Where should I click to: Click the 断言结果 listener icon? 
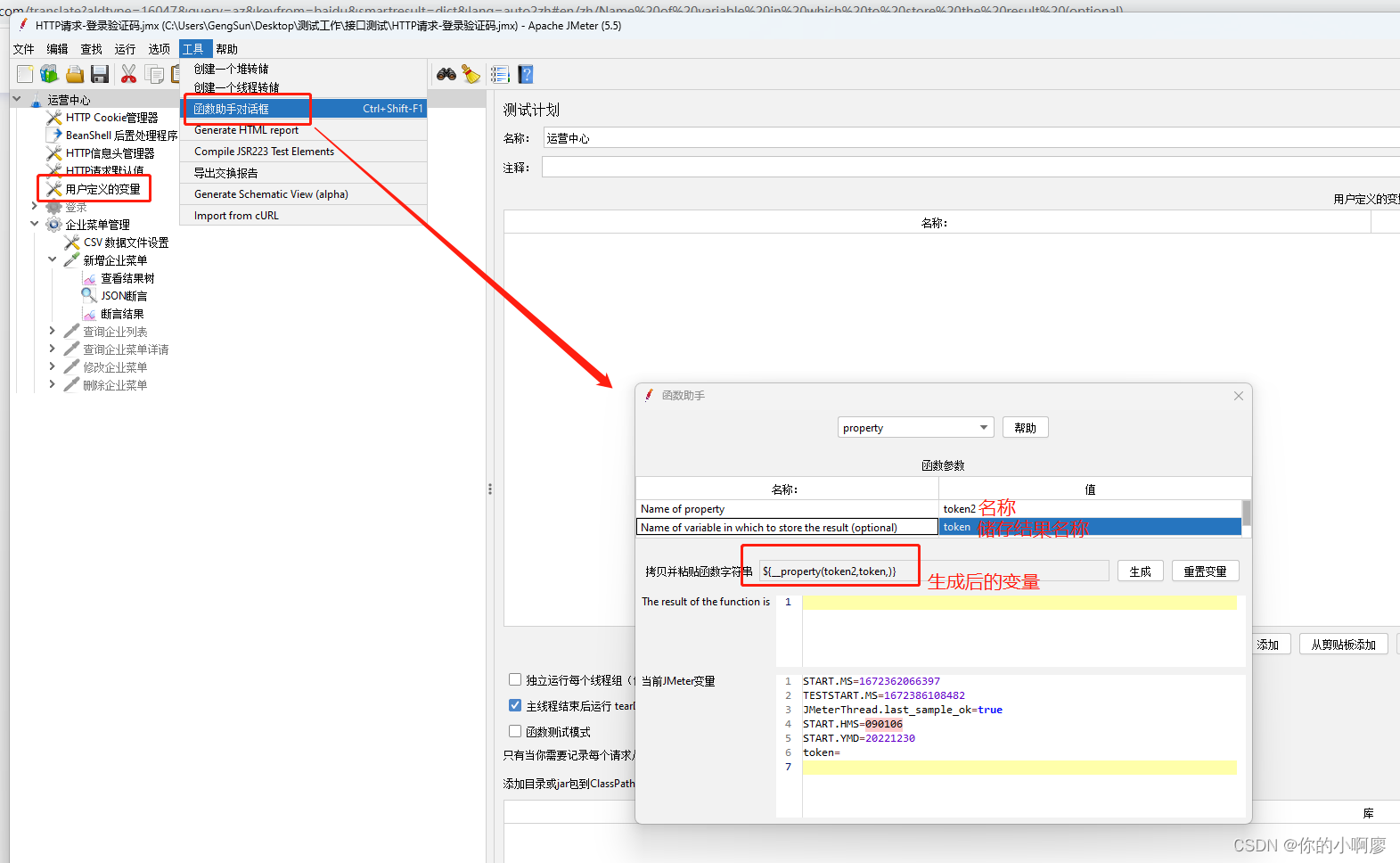[89, 314]
